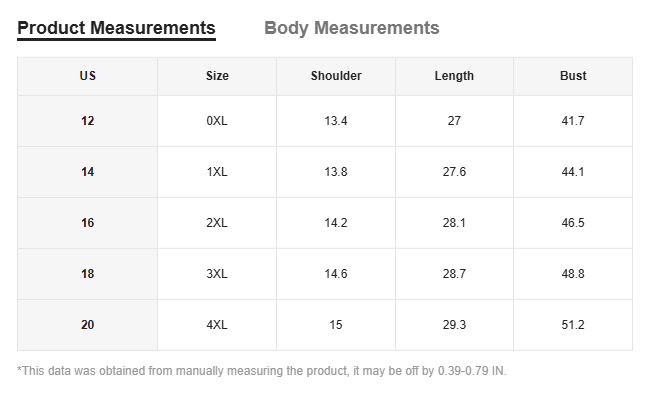Click the 13.8 shoulder value

[x=336, y=172]
